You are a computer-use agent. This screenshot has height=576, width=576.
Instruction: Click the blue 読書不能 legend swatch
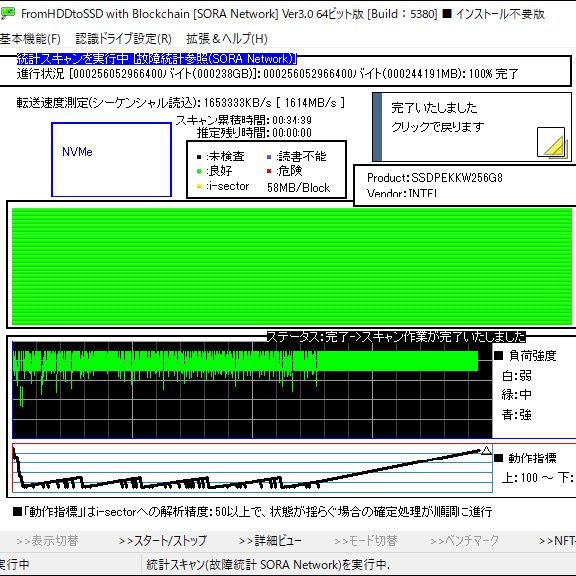(x=269, y=157)
